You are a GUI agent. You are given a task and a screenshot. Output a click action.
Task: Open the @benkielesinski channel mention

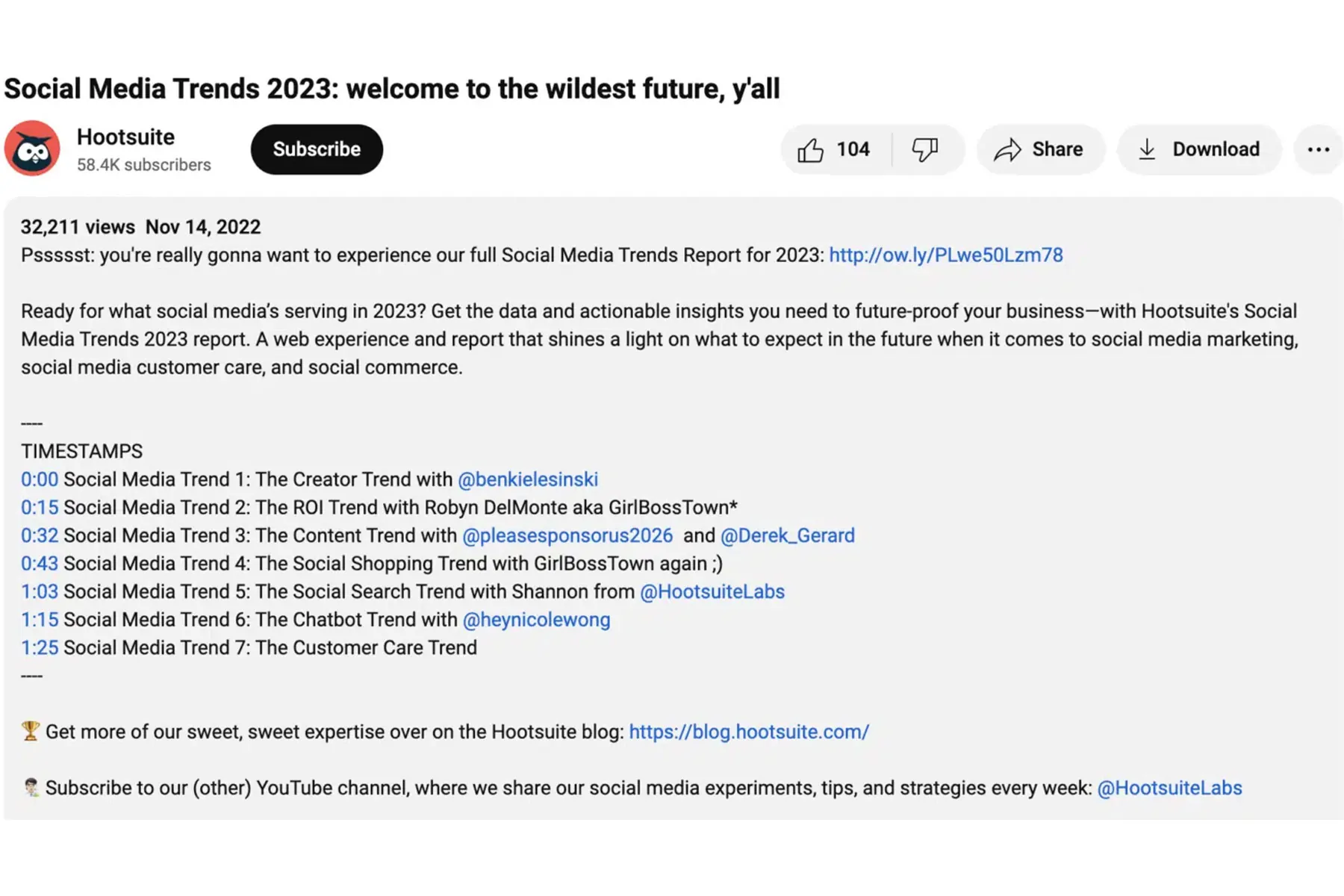click(528, 479)
